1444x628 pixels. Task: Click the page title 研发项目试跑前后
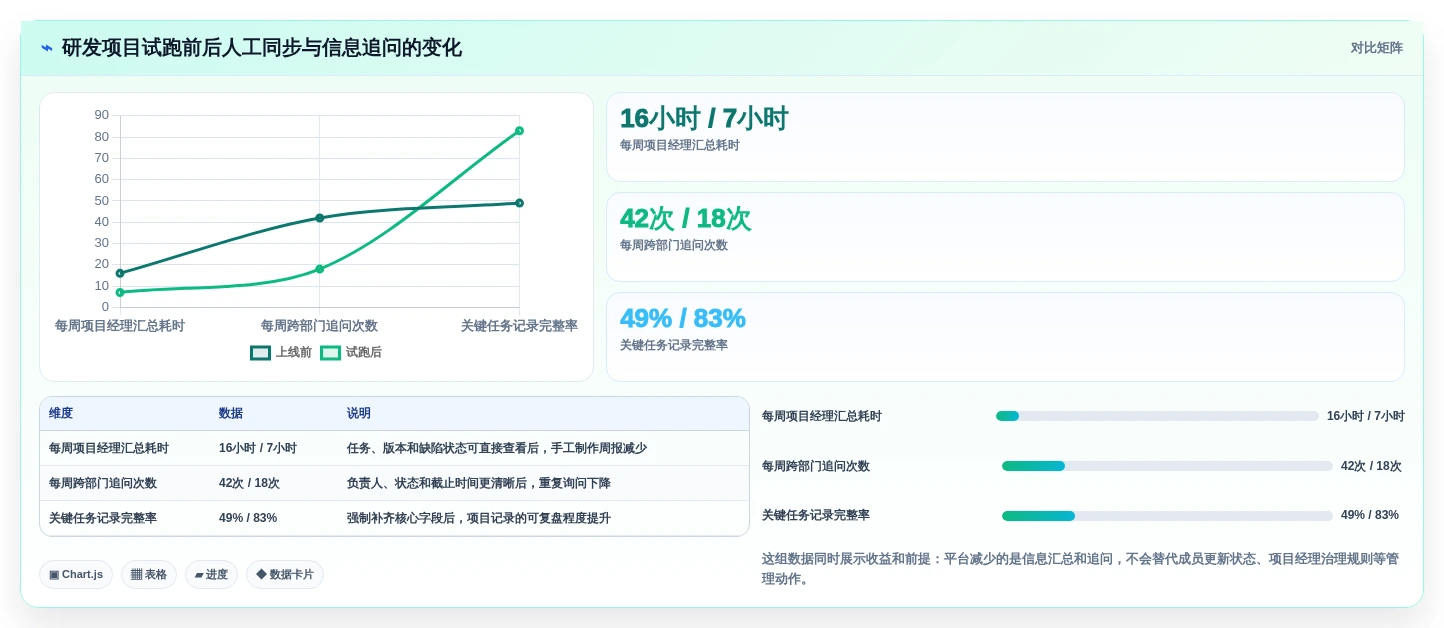coord(262,48)
